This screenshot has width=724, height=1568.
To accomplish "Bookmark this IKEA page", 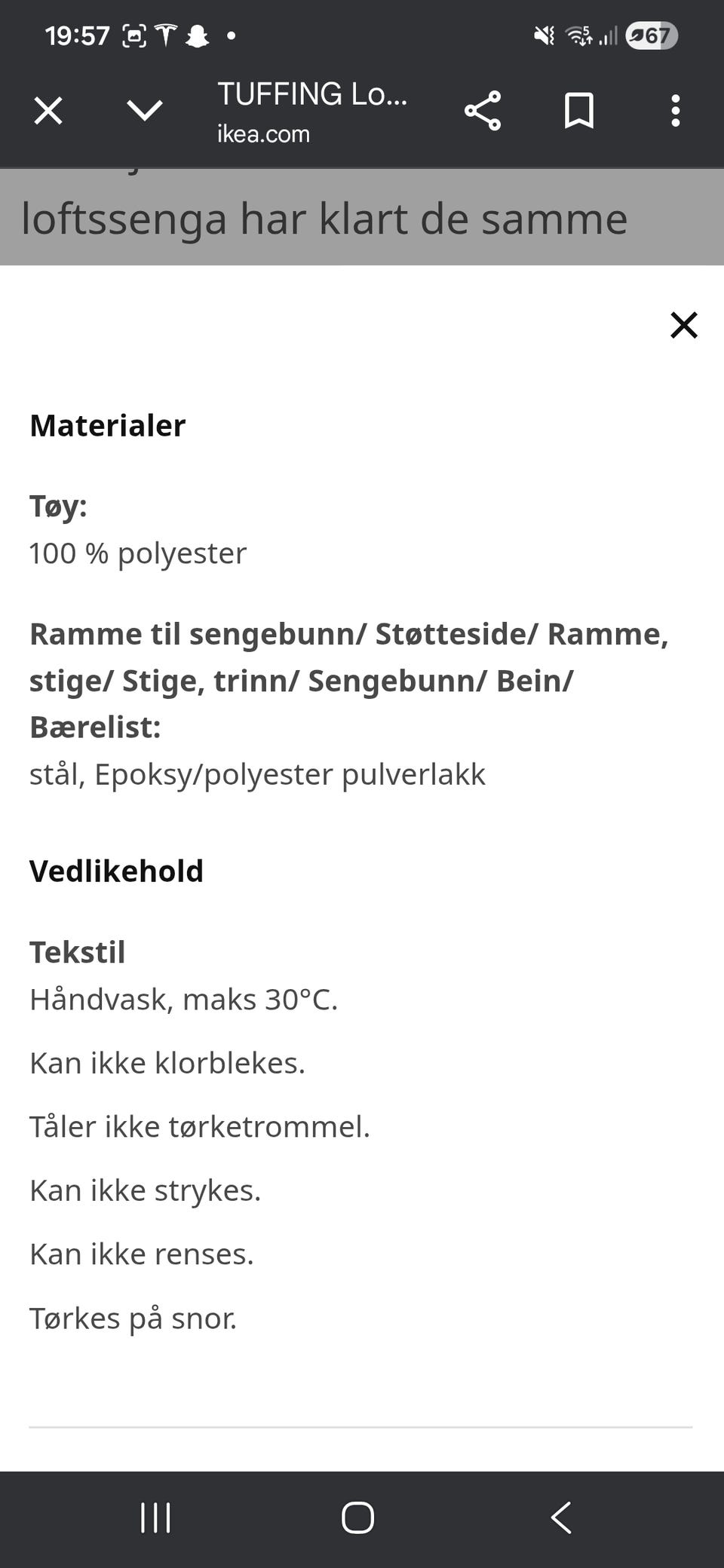I will [579, 111].
